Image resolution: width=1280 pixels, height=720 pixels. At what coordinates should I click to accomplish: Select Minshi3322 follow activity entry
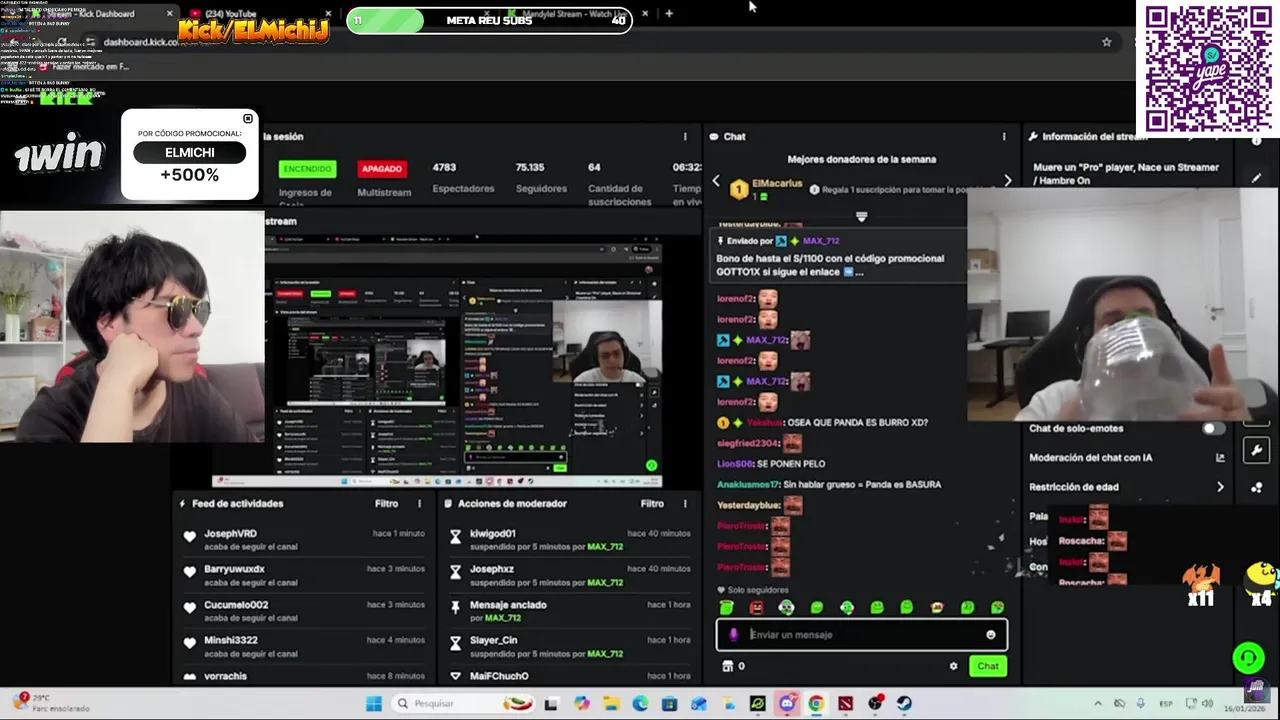coord(304,646)
